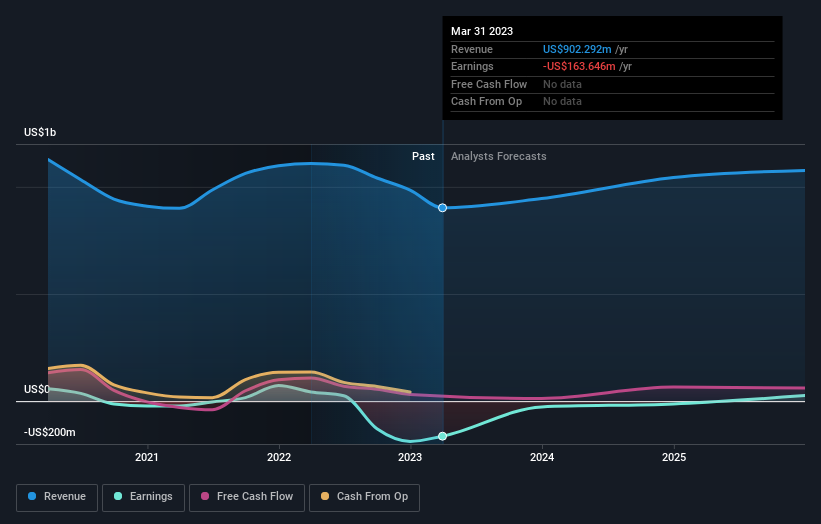The image size is (821, 524).
Task: Click the Cash From Op tooltip row label
Action: (486, 102)
